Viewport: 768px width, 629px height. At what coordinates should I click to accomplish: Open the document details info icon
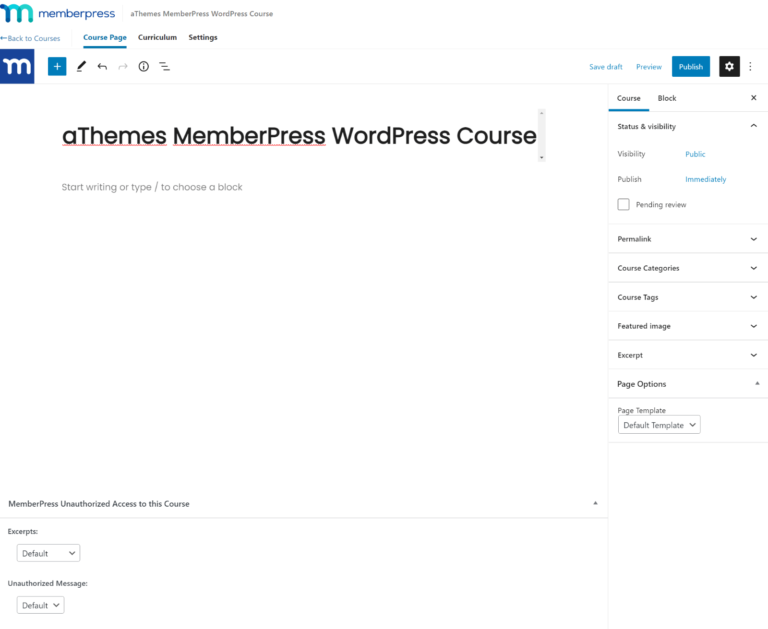click(144, 66)
